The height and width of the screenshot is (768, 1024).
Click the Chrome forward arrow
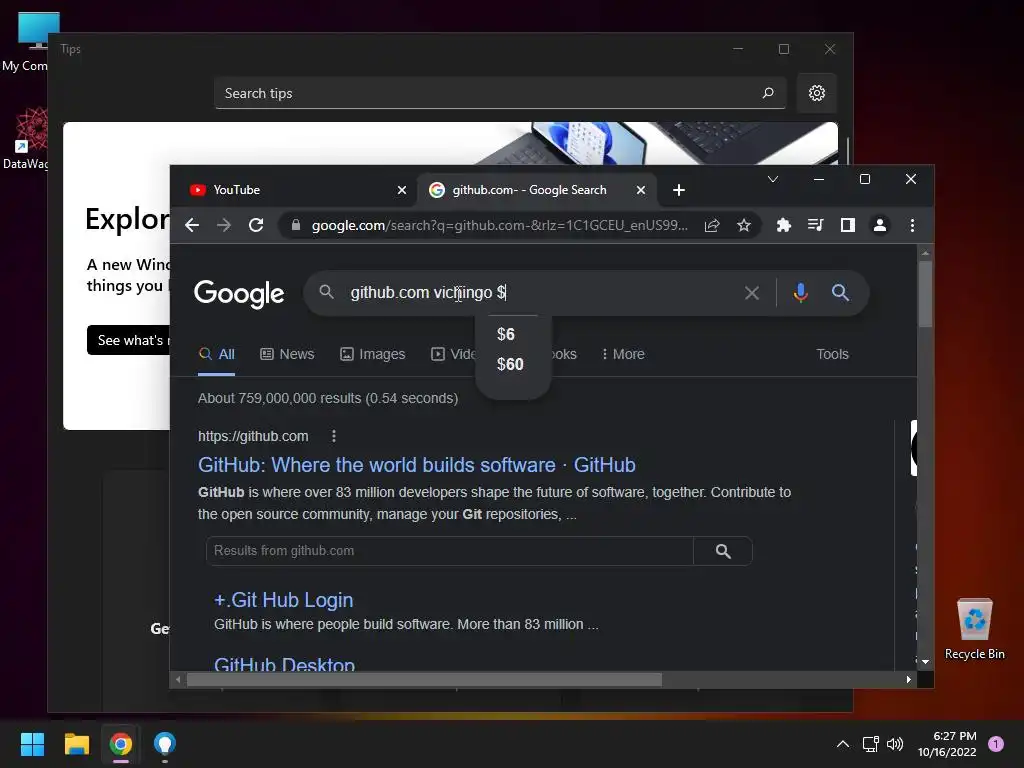223,225
